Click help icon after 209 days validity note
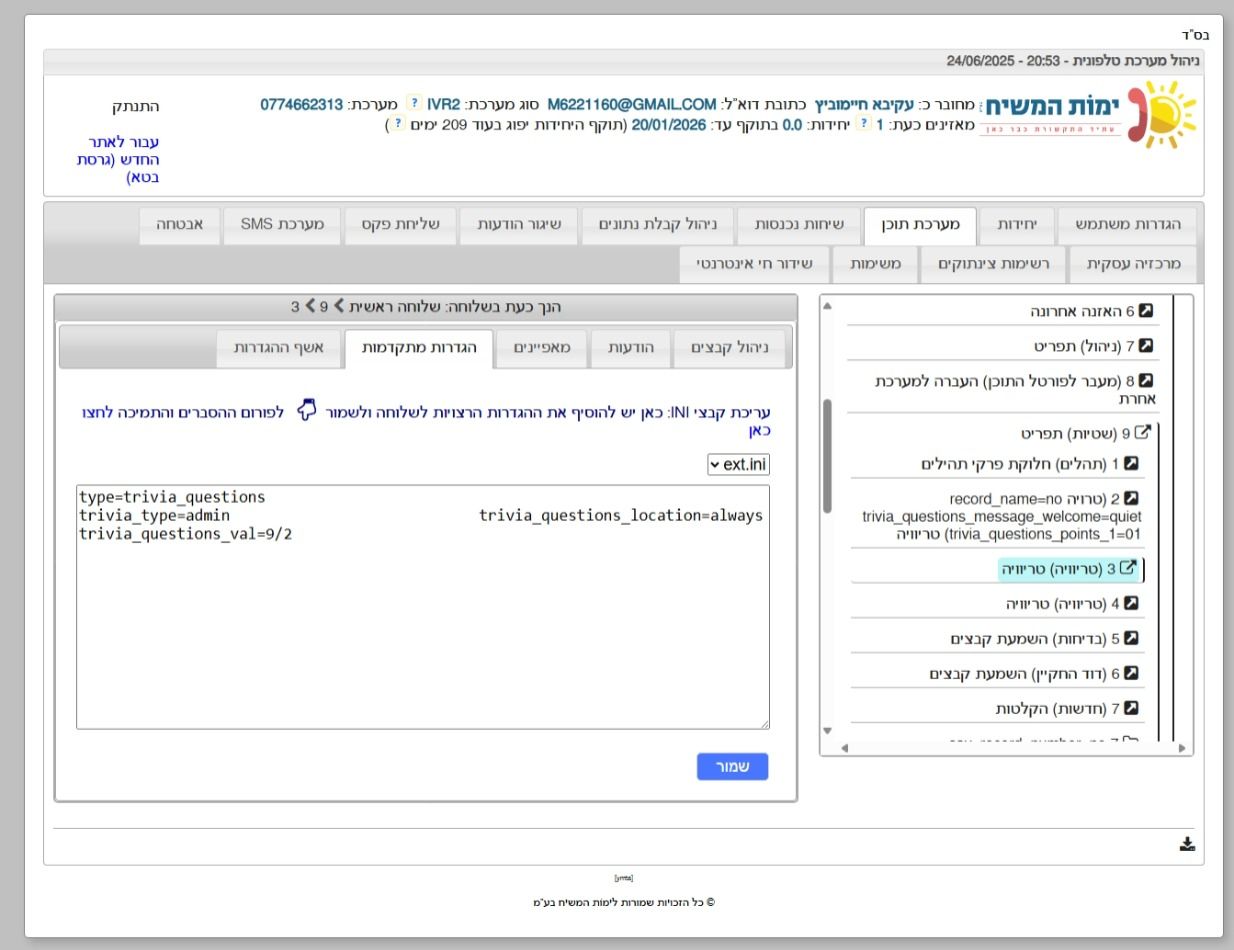 [398, 124]
